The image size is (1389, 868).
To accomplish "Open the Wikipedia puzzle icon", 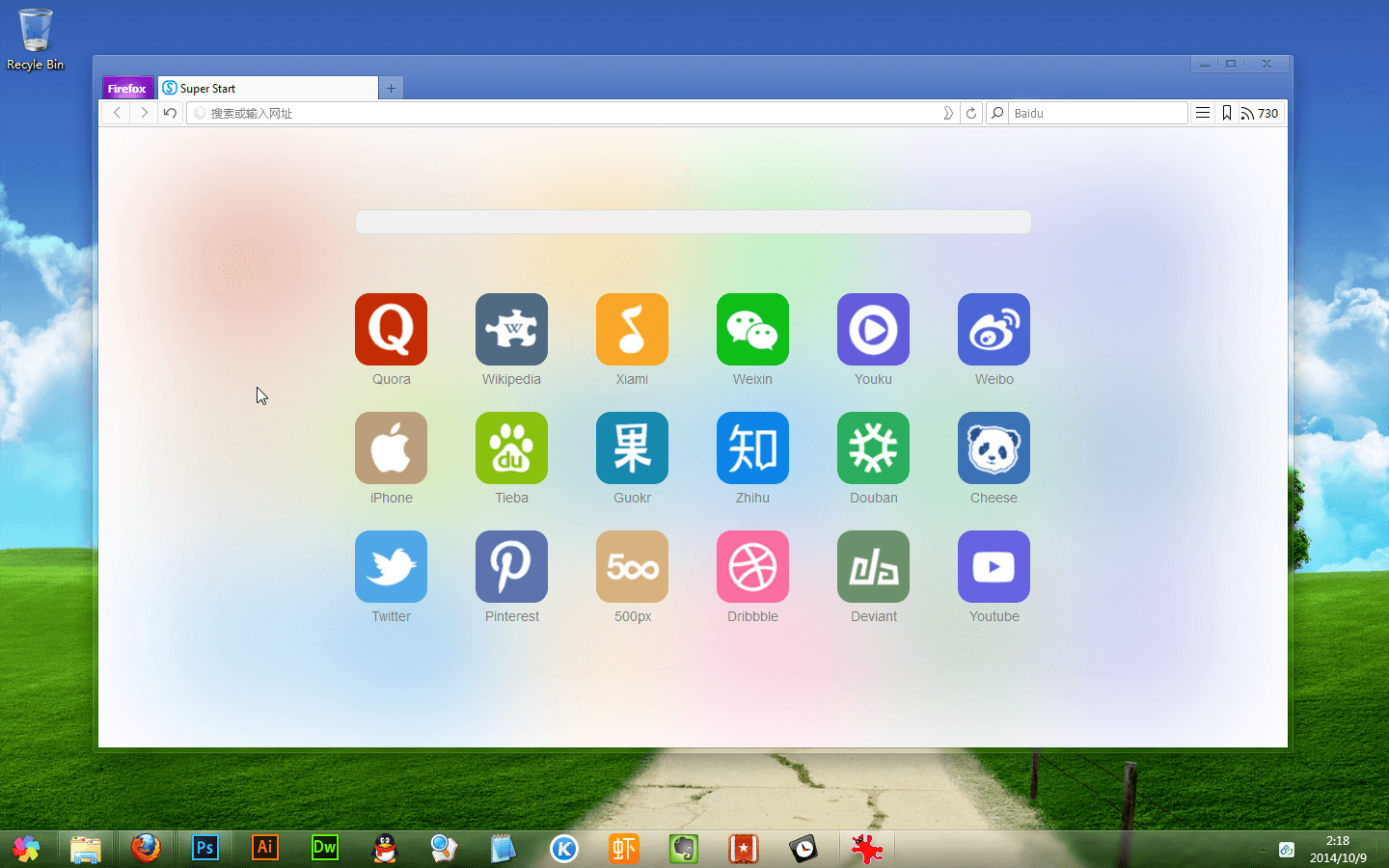I will point(511,329).
